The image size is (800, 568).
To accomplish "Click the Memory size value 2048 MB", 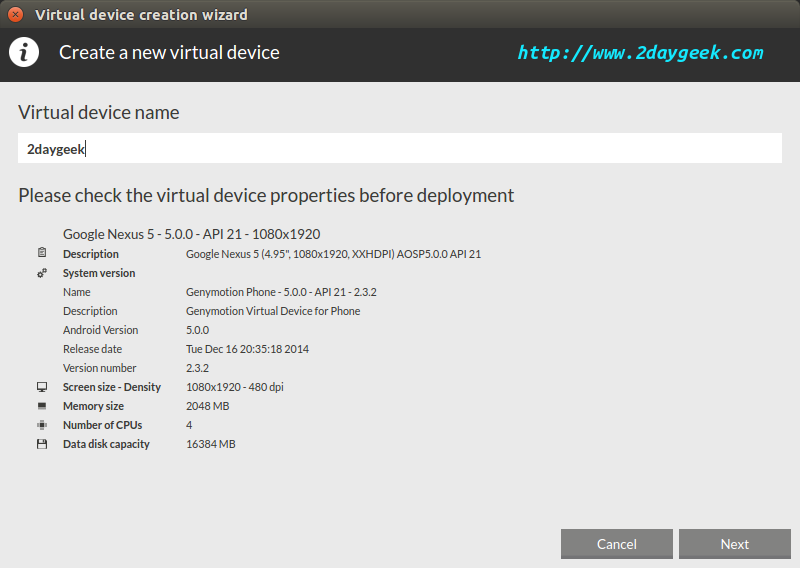I will [208, 406].
